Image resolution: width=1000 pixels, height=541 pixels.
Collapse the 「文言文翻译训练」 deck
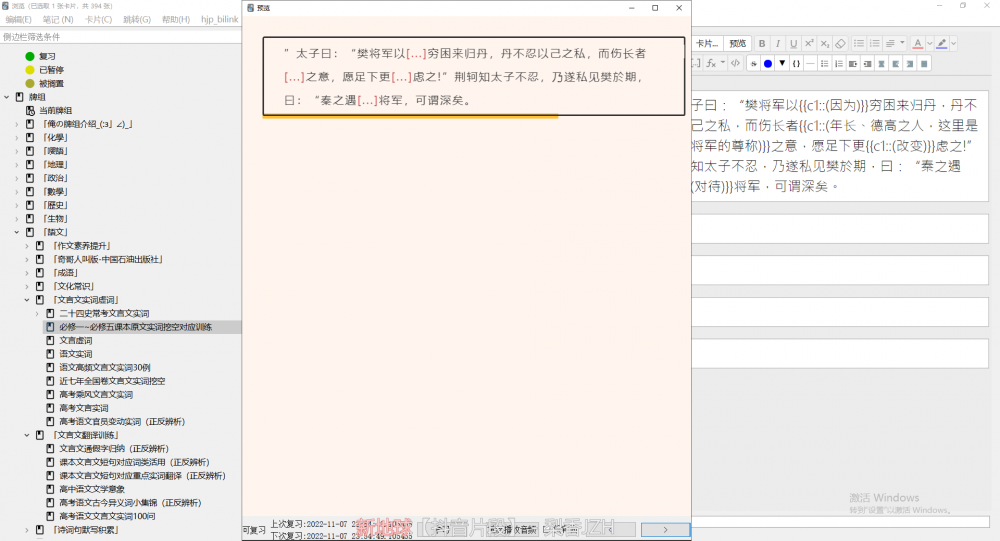pyautogui.click(x=27, y=435)
